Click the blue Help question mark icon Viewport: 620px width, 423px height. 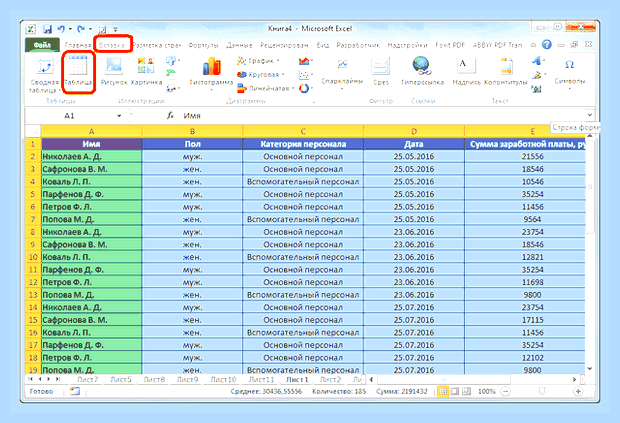tap(546, 44)
